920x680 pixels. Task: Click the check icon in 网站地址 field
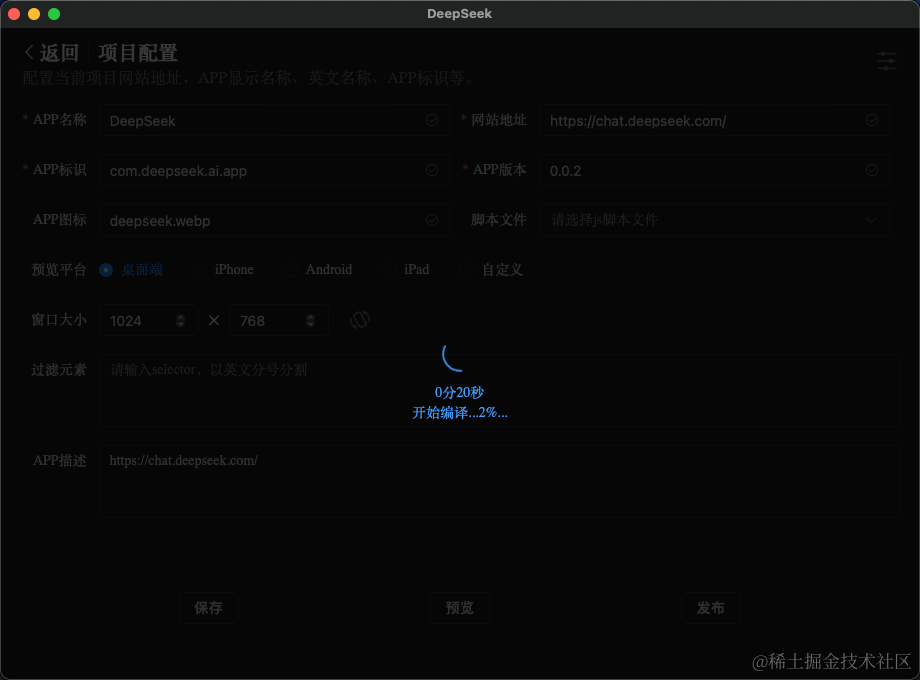coord(872,120)
